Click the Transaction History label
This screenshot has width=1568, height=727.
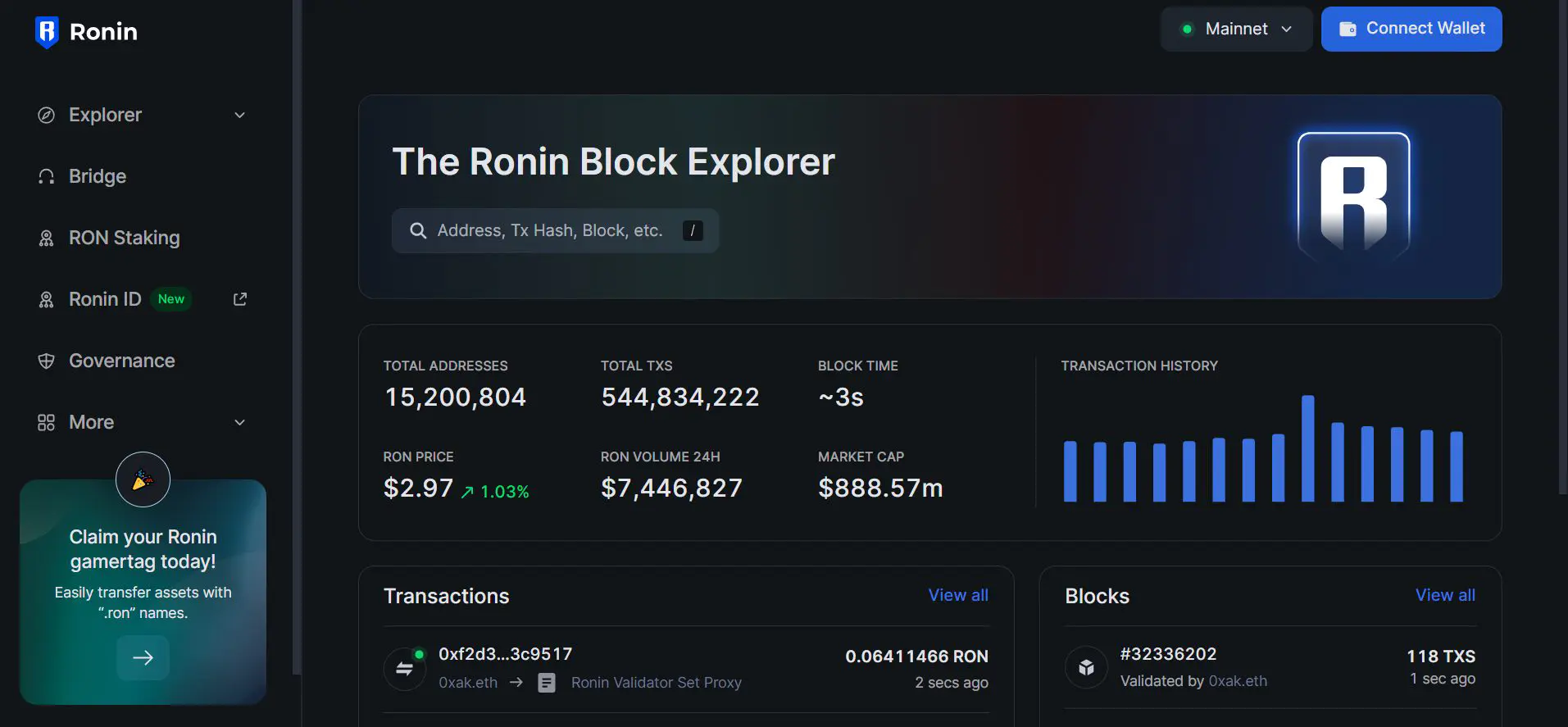pyautogui.click(x=1139, y=366)
